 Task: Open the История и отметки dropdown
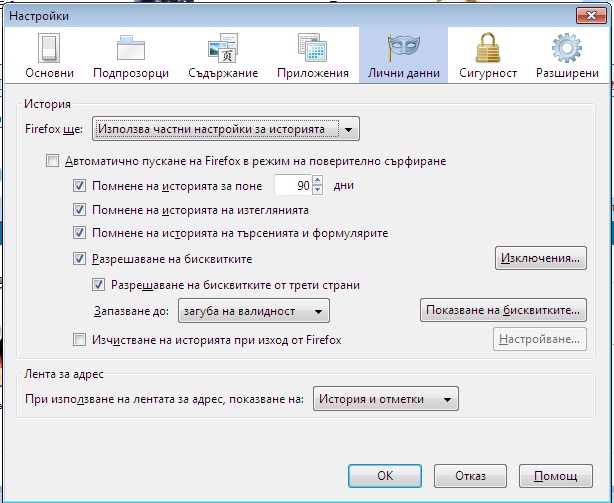[386, 399]
